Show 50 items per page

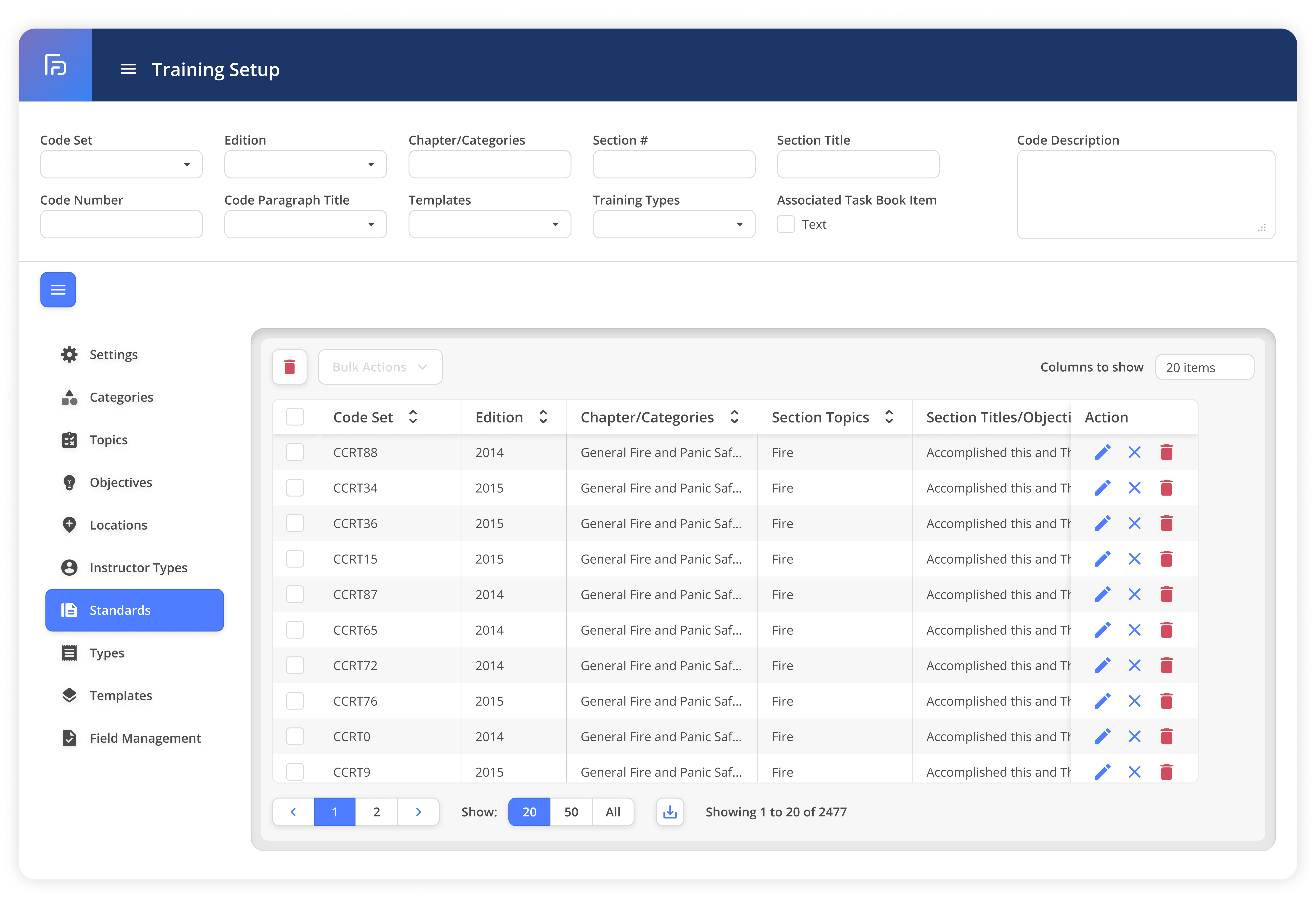point(571,812)
